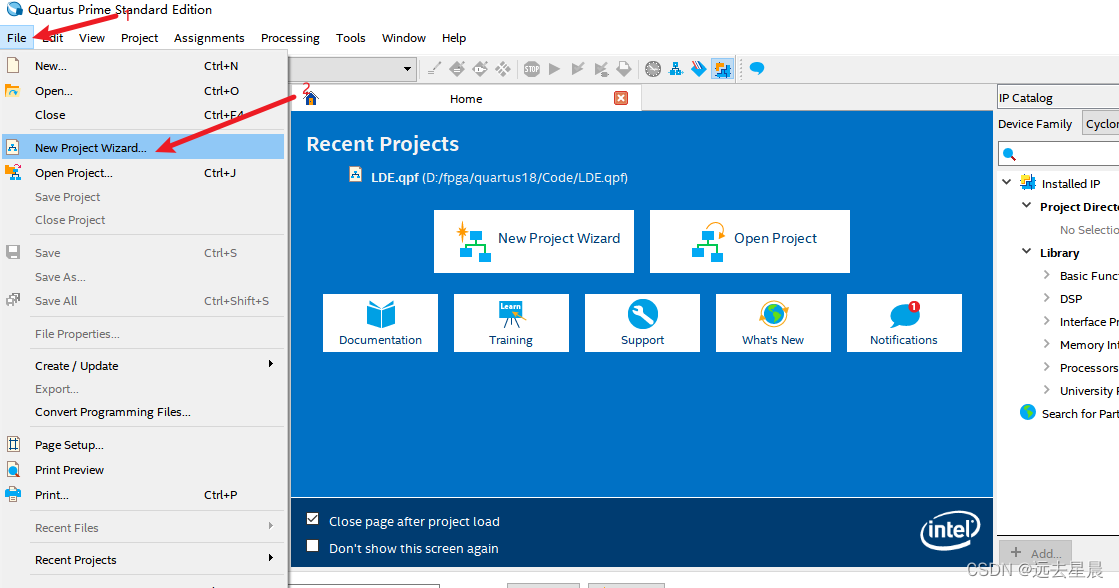This screenshot has height=588, width=1119.
Task: Click the house icon on Home tab
Action: click(310, 98)
